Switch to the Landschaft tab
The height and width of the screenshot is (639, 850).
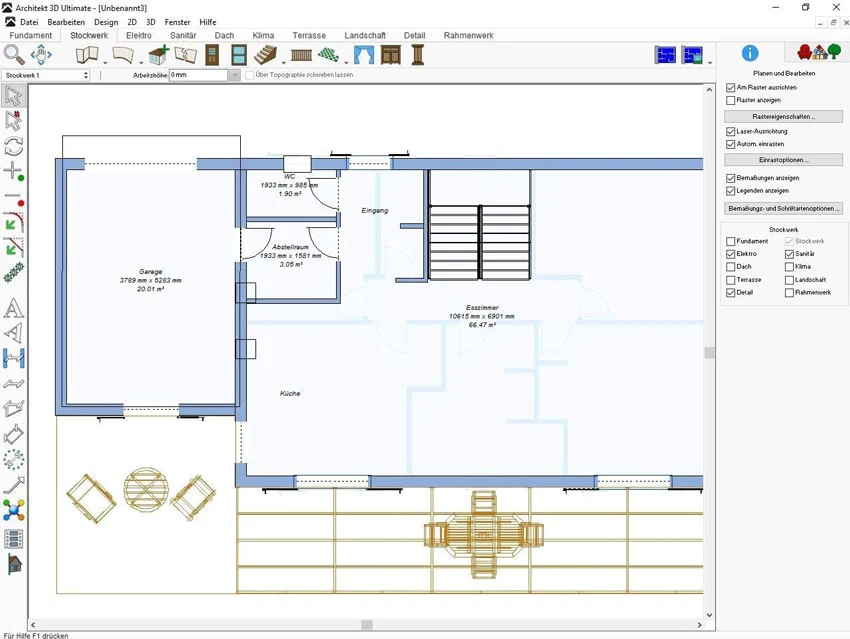[x=365, y=35]
